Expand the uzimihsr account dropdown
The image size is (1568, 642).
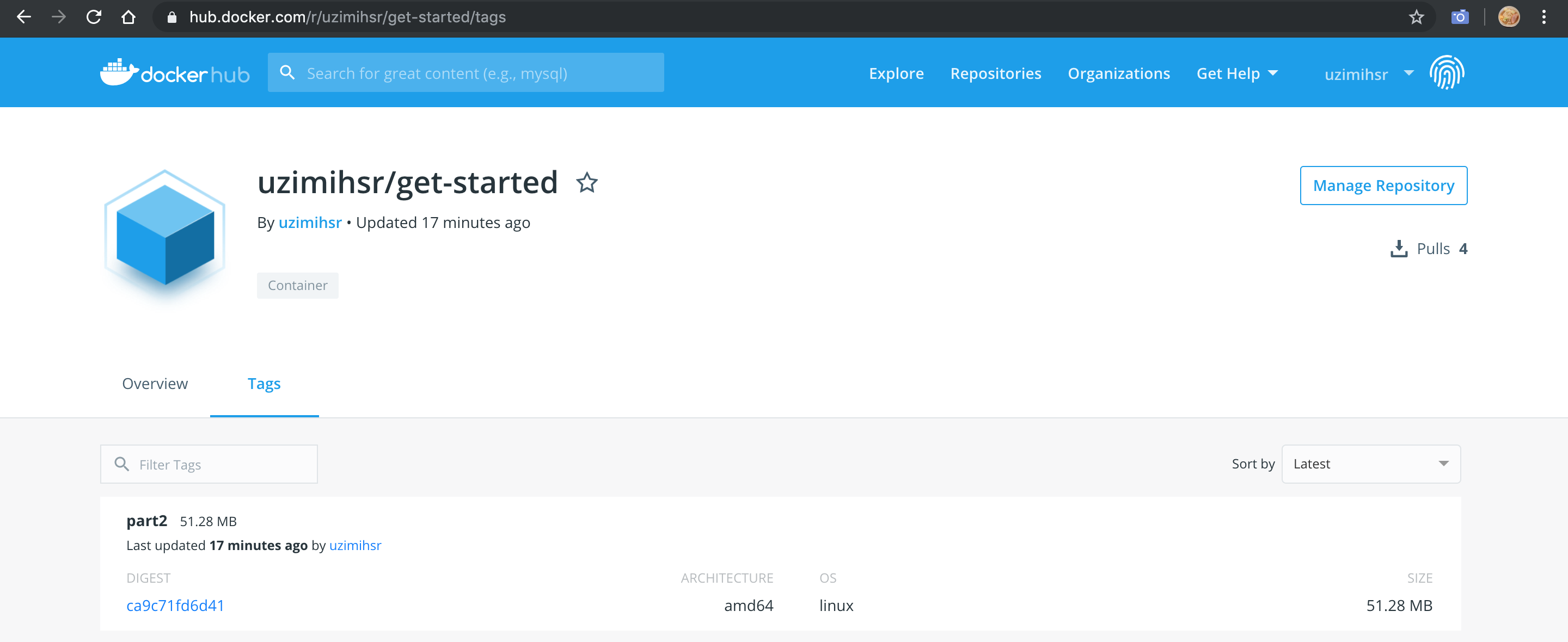[x=1369, y=73]
